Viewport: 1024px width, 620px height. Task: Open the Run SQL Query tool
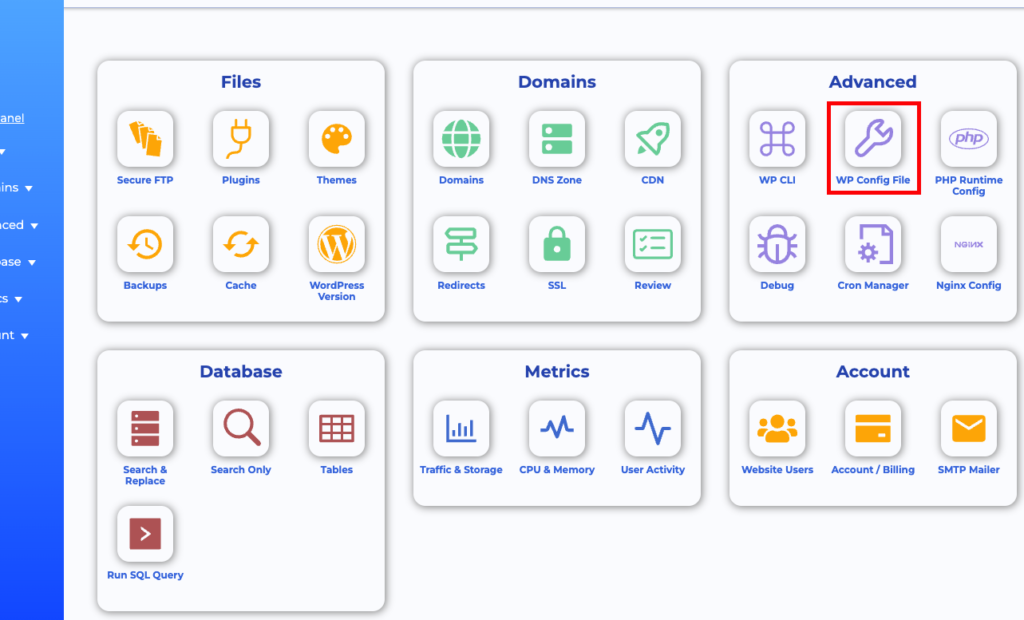pos(145,534)
